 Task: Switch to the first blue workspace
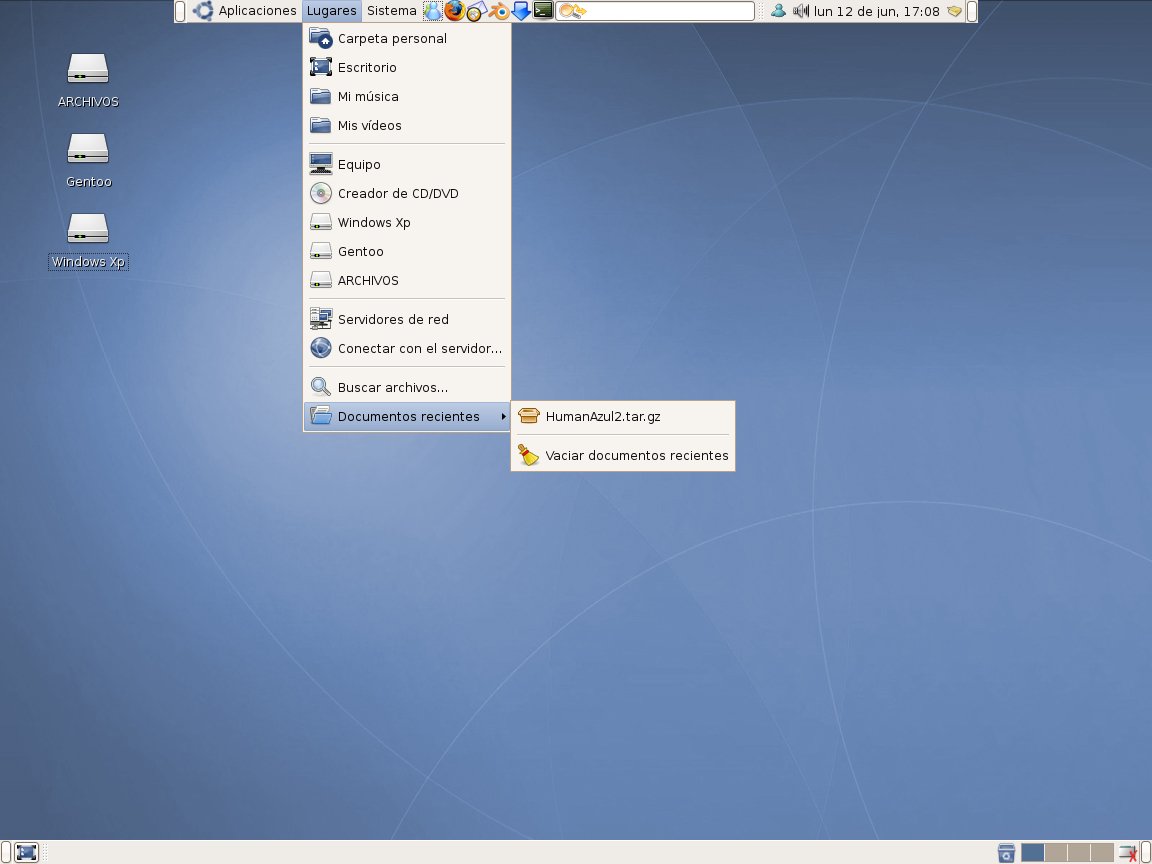(1032, 852)
